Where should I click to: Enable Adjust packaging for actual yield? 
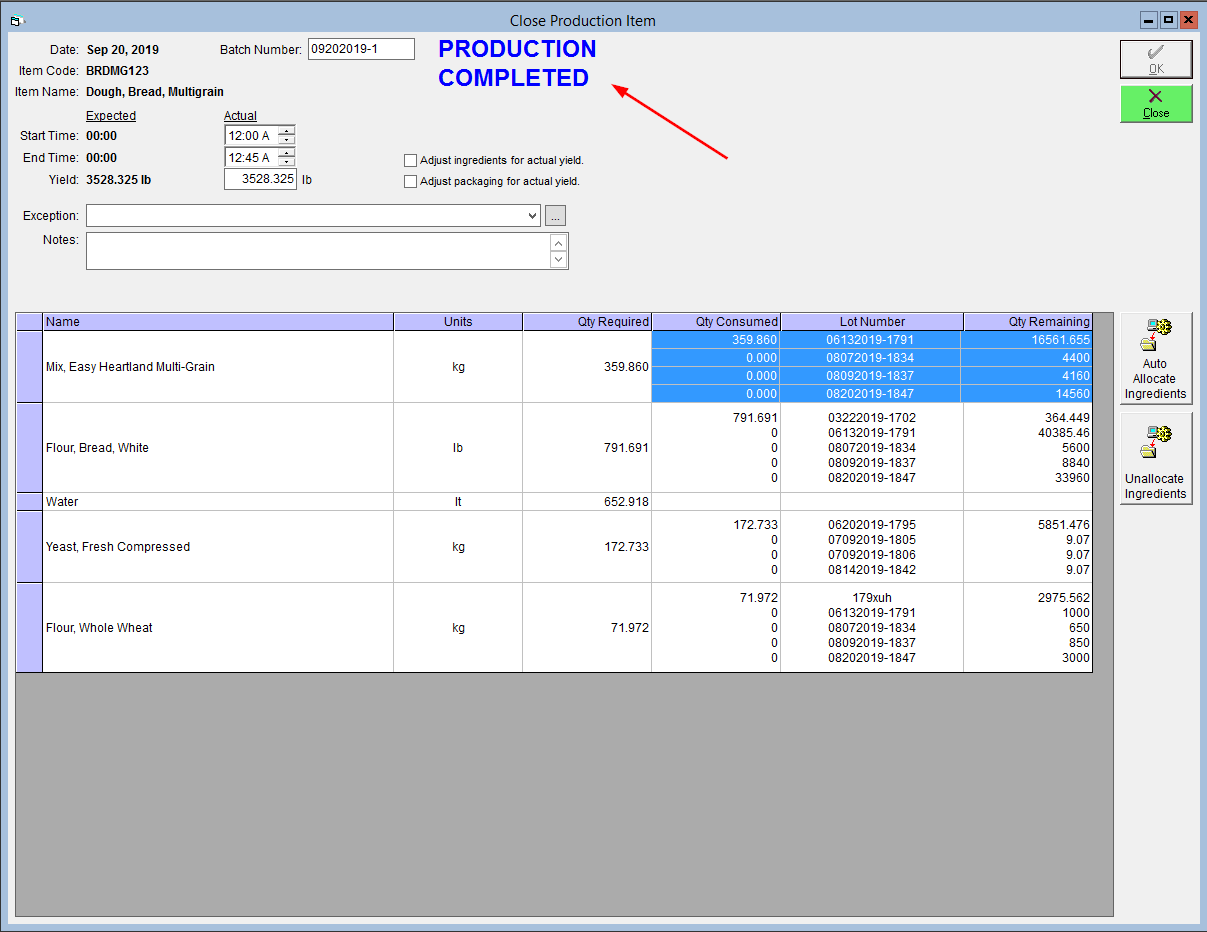coord(410,182)
